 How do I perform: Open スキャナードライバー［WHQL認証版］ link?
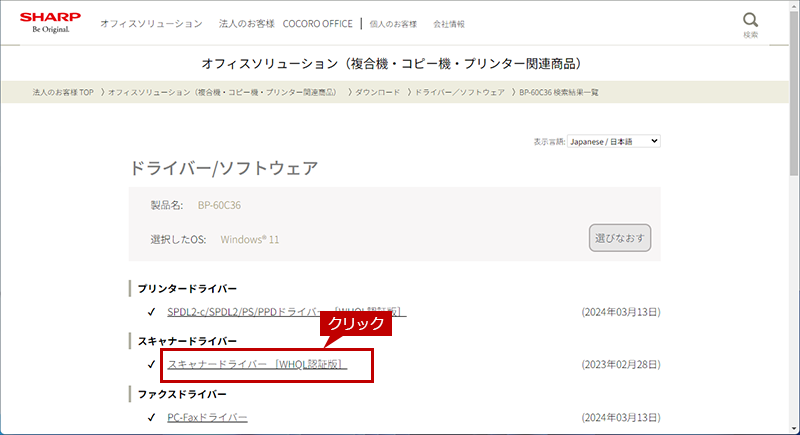[x=257, y=364]
